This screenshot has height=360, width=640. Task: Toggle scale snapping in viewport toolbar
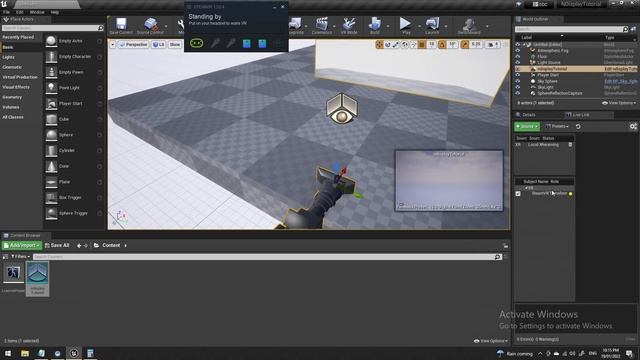click(x=464, y=44)
